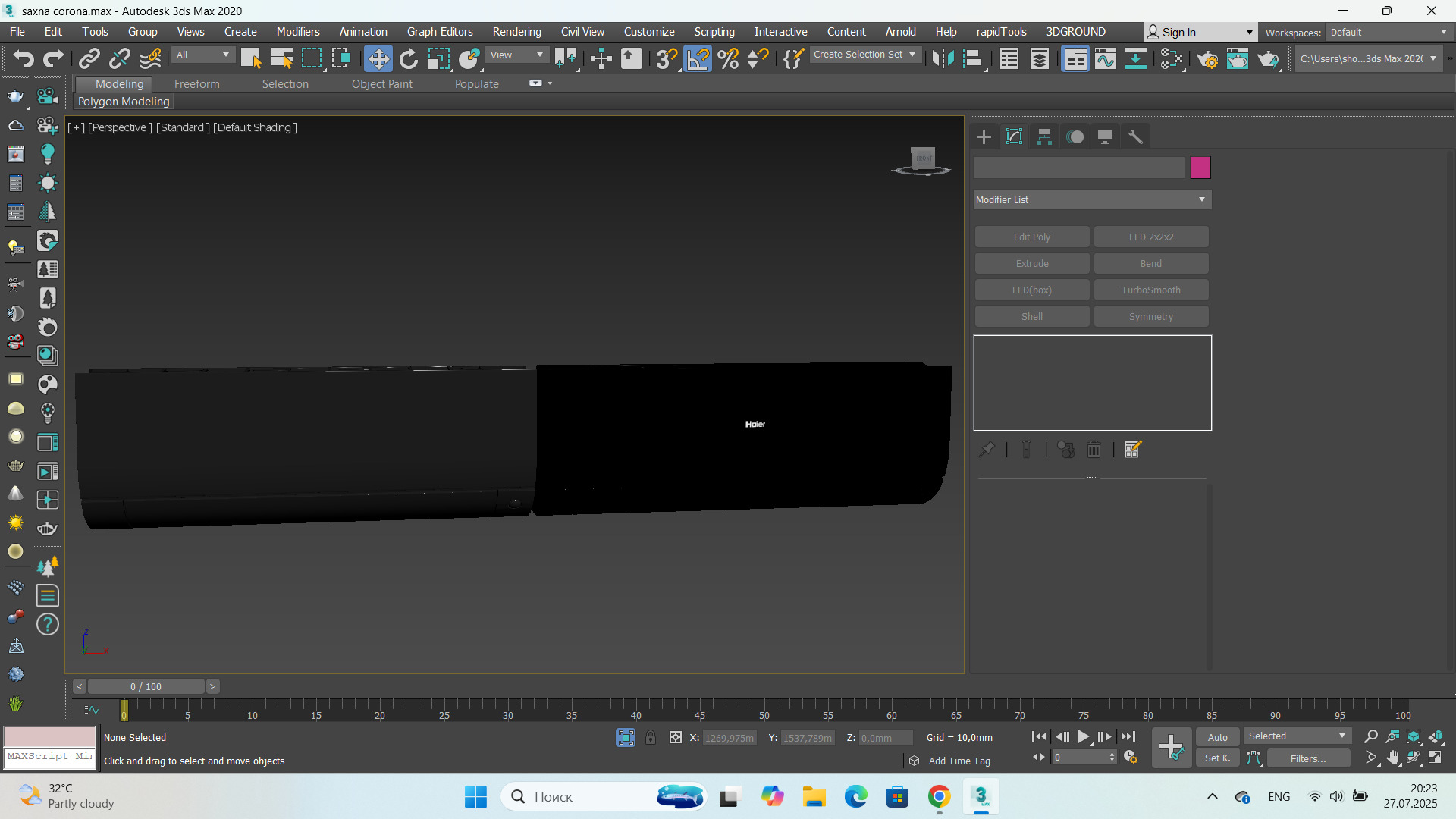Toggle the selection lock padlock
Screen dimensions: 1456x819
point(651,737)
